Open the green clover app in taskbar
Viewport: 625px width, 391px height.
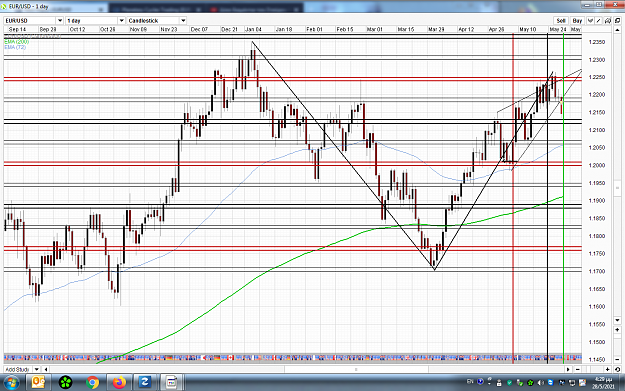[65, 383]
